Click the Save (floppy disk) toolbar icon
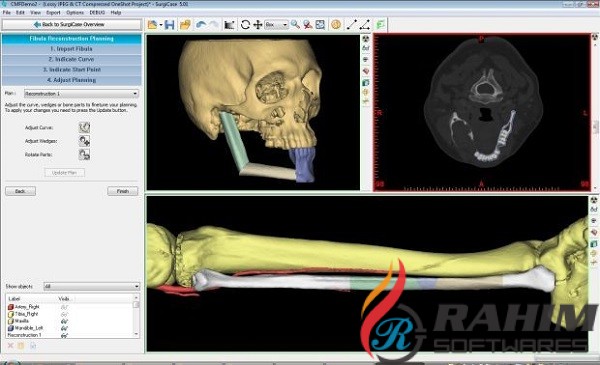Screen dimensions: 600x365 tap(169, 25)
